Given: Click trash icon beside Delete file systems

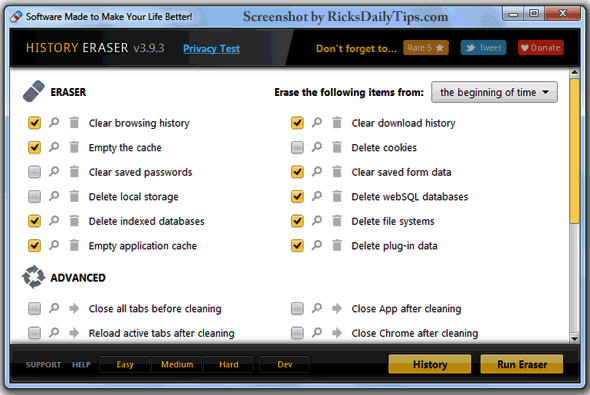Looking at the screenshot, I should click(337, 220).
